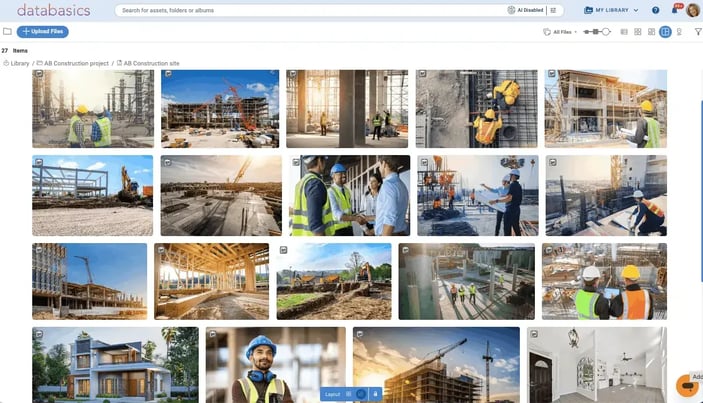Switch to square grid view layout

[638, 32]
